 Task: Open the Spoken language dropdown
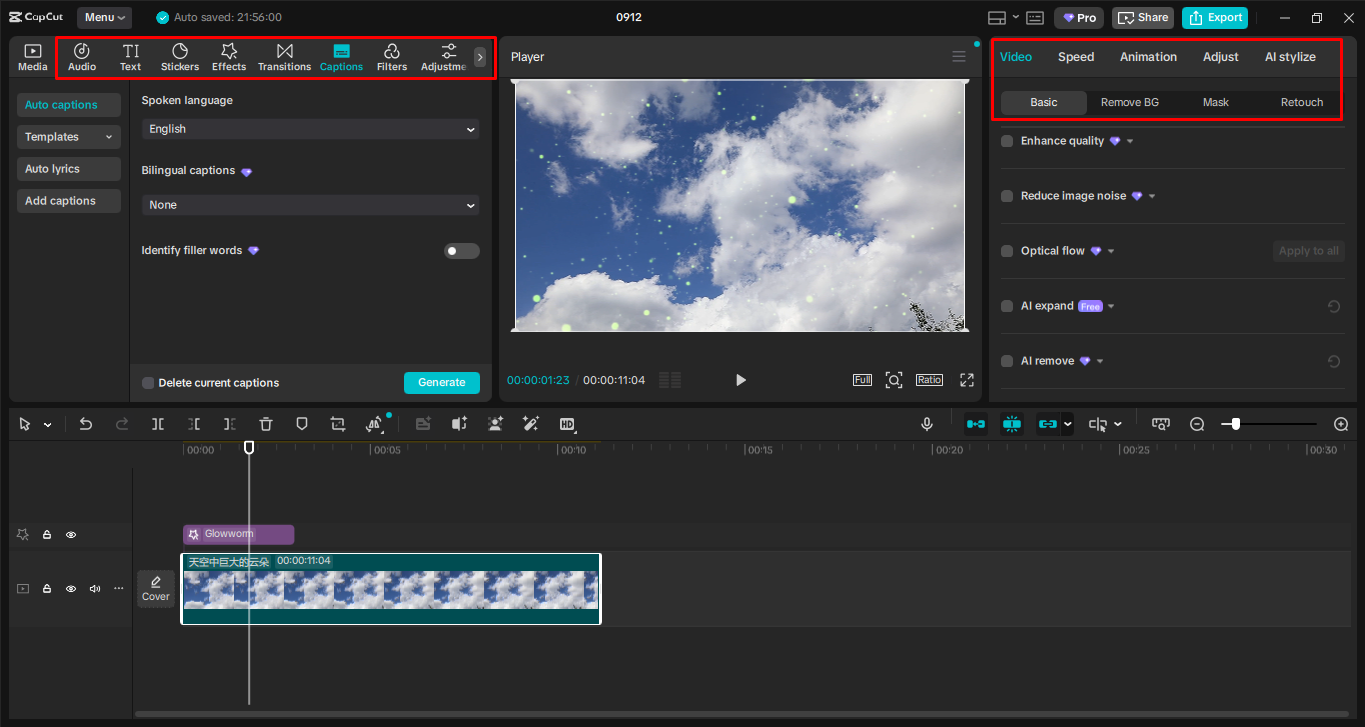pyautogui.click(x=310, y=129)
